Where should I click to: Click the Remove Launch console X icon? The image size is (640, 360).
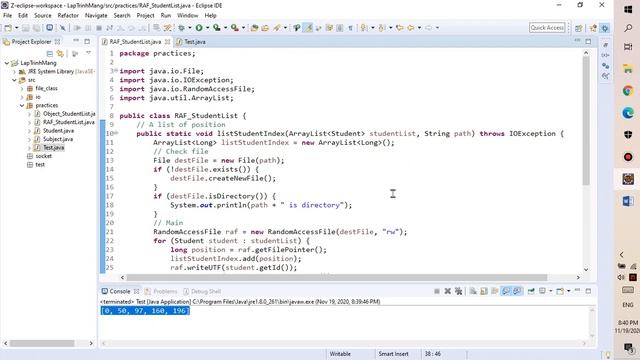448,291
